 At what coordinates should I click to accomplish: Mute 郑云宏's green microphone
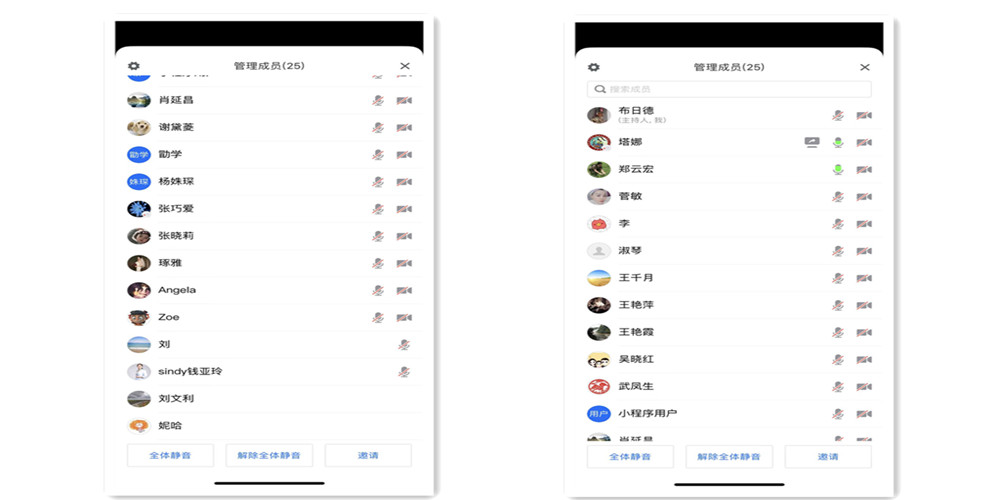pyautogui.click(x=838, y=169)
